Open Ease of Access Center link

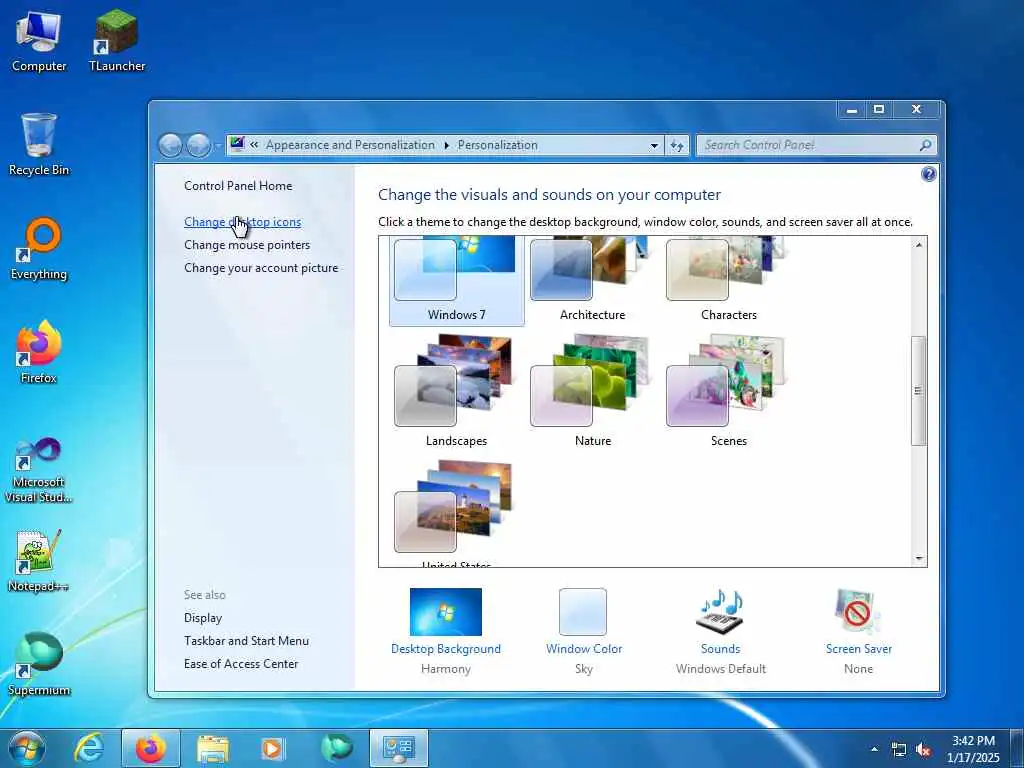[x=241, y=664]
